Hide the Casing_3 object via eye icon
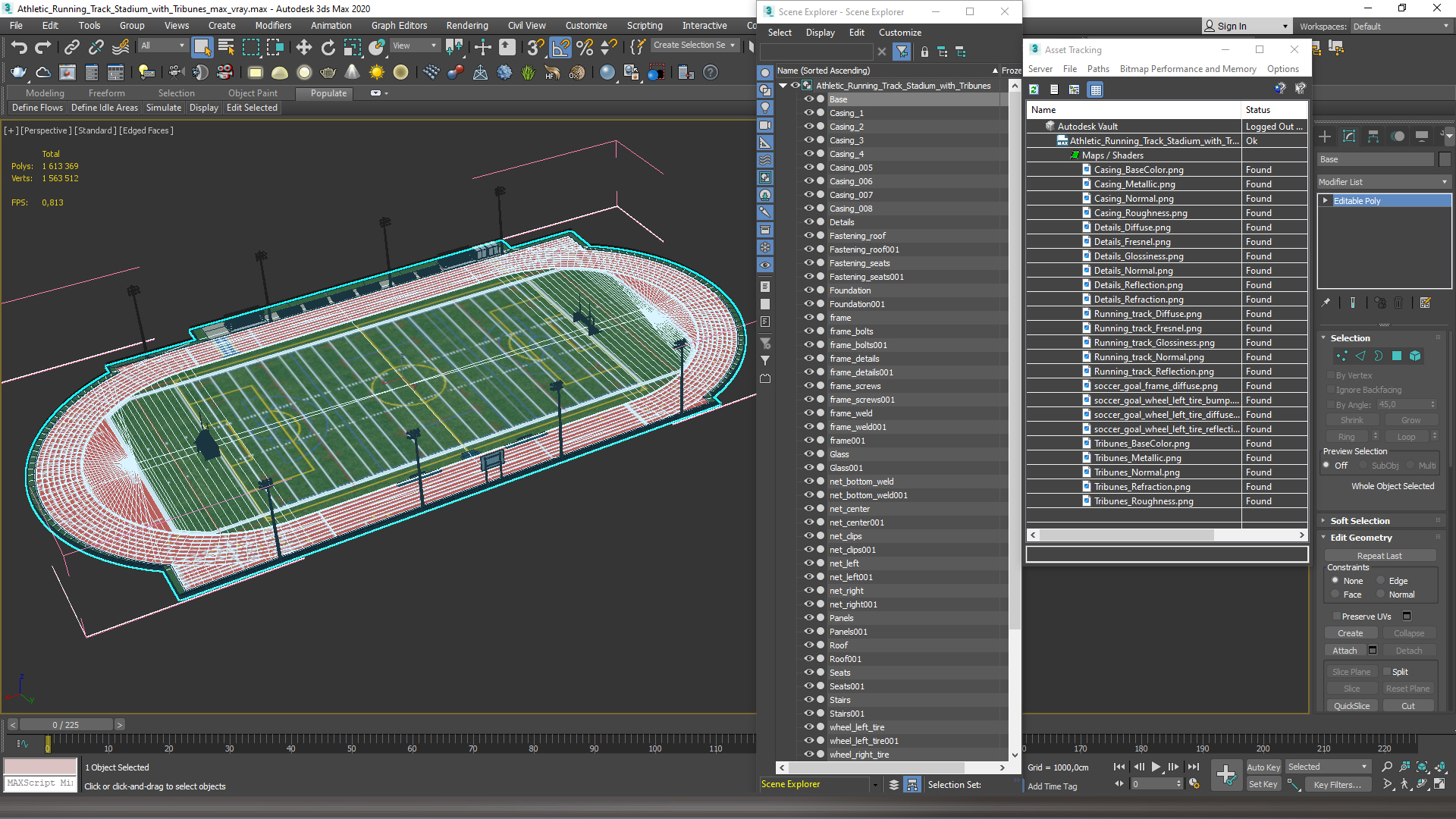 pyautogui.click(x=808, y=140)
